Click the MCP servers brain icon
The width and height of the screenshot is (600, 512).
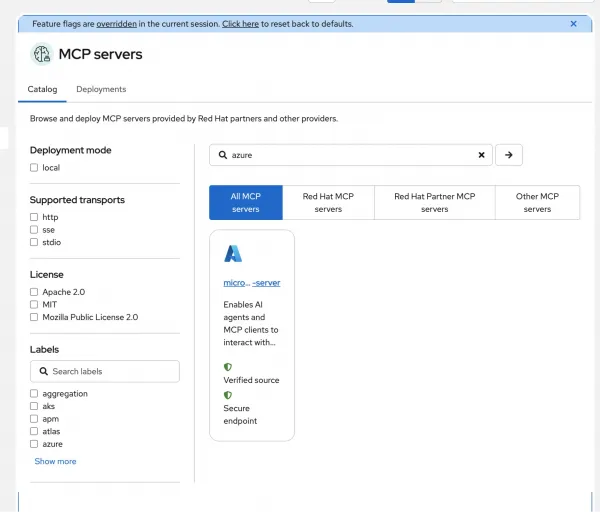(42, 54)
